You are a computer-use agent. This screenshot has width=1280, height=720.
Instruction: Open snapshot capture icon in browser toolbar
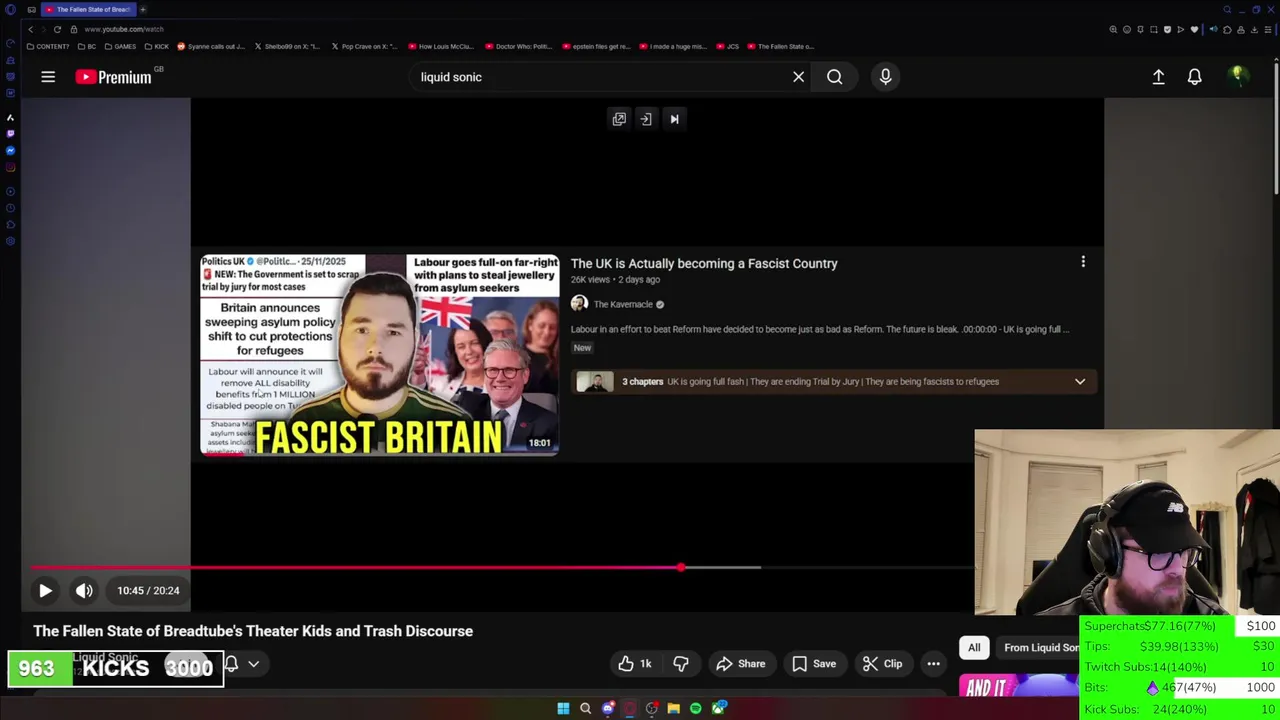coord(1153,29)
